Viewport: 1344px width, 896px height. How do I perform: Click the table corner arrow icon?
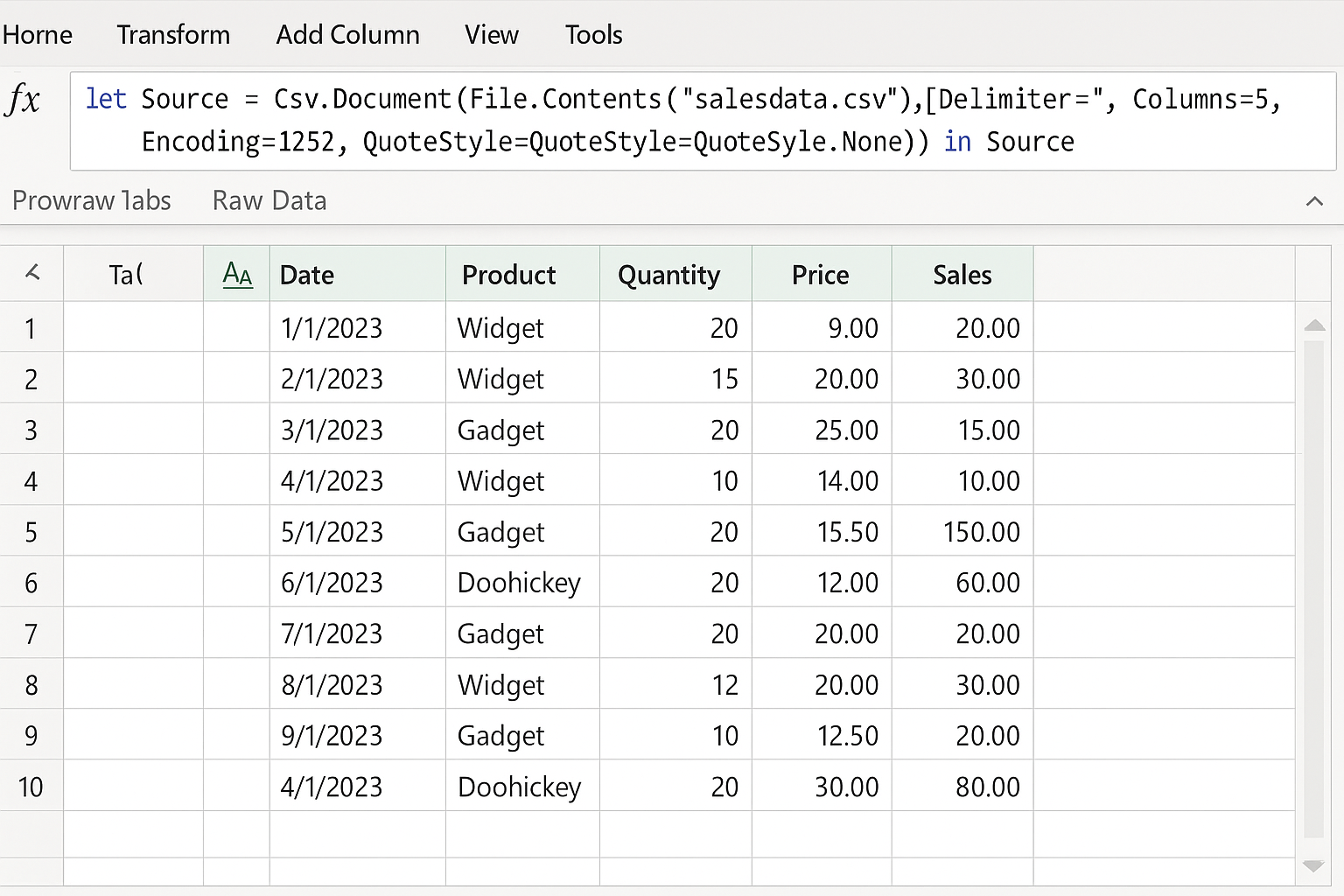(x=32, y=273)
